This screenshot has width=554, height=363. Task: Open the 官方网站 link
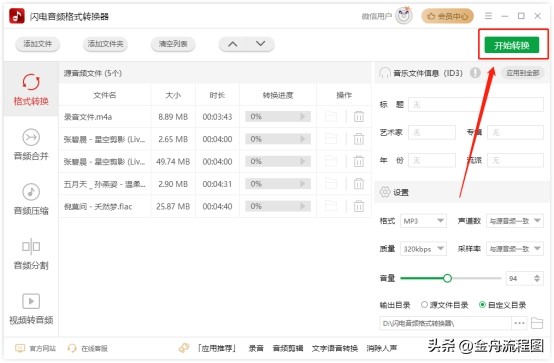coord(35,349)
